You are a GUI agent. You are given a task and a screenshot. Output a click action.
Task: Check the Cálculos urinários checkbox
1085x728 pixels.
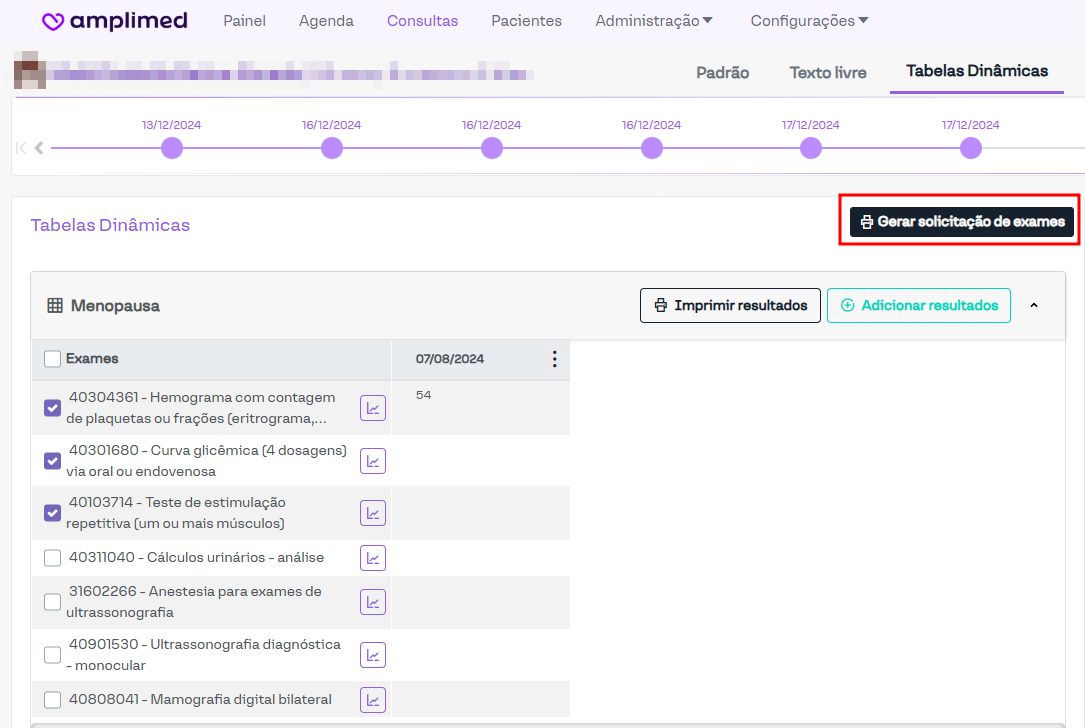pyautogui.click(x=53, y=558)
